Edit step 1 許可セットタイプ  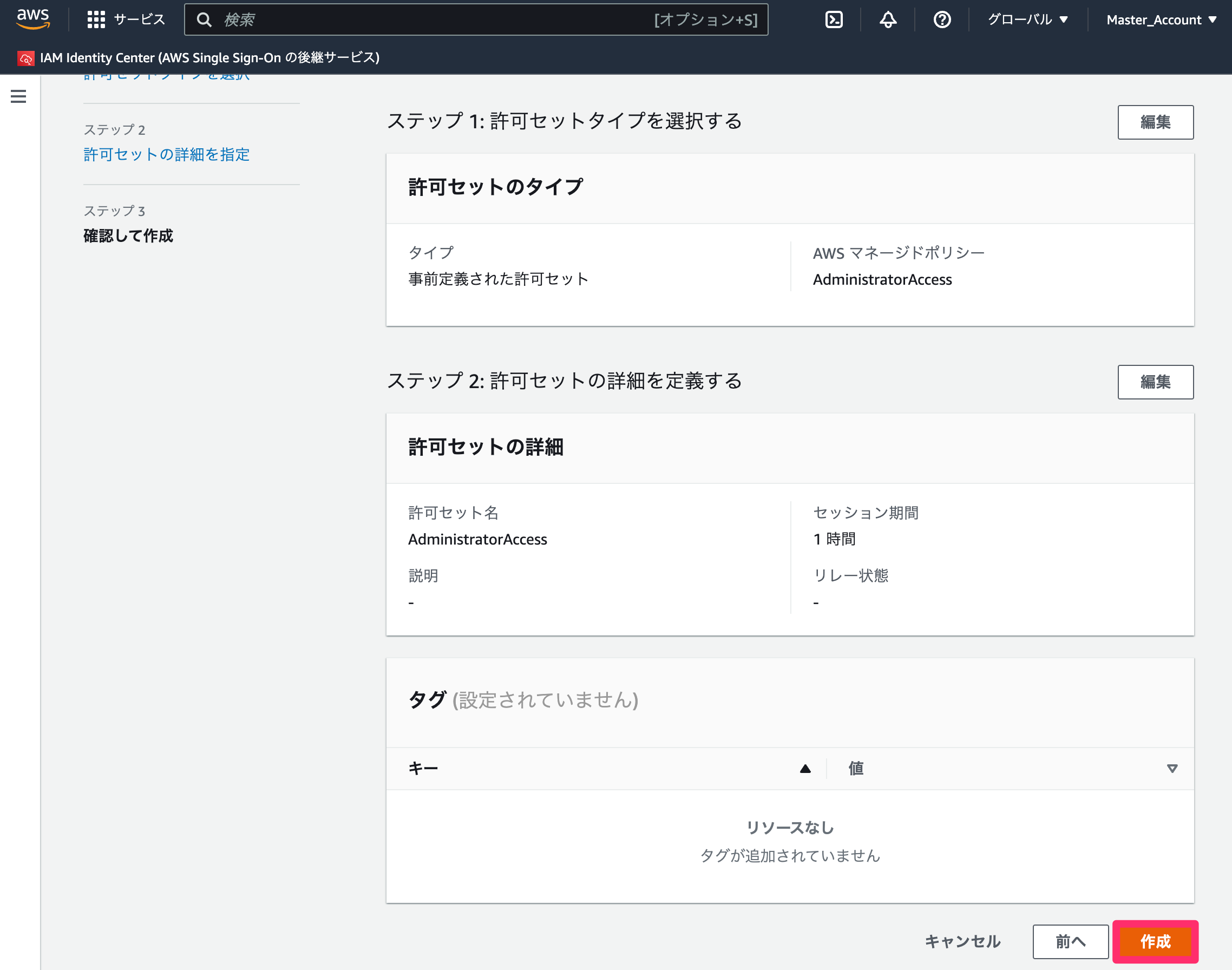pyautogui.click(x=1155, y=122)
